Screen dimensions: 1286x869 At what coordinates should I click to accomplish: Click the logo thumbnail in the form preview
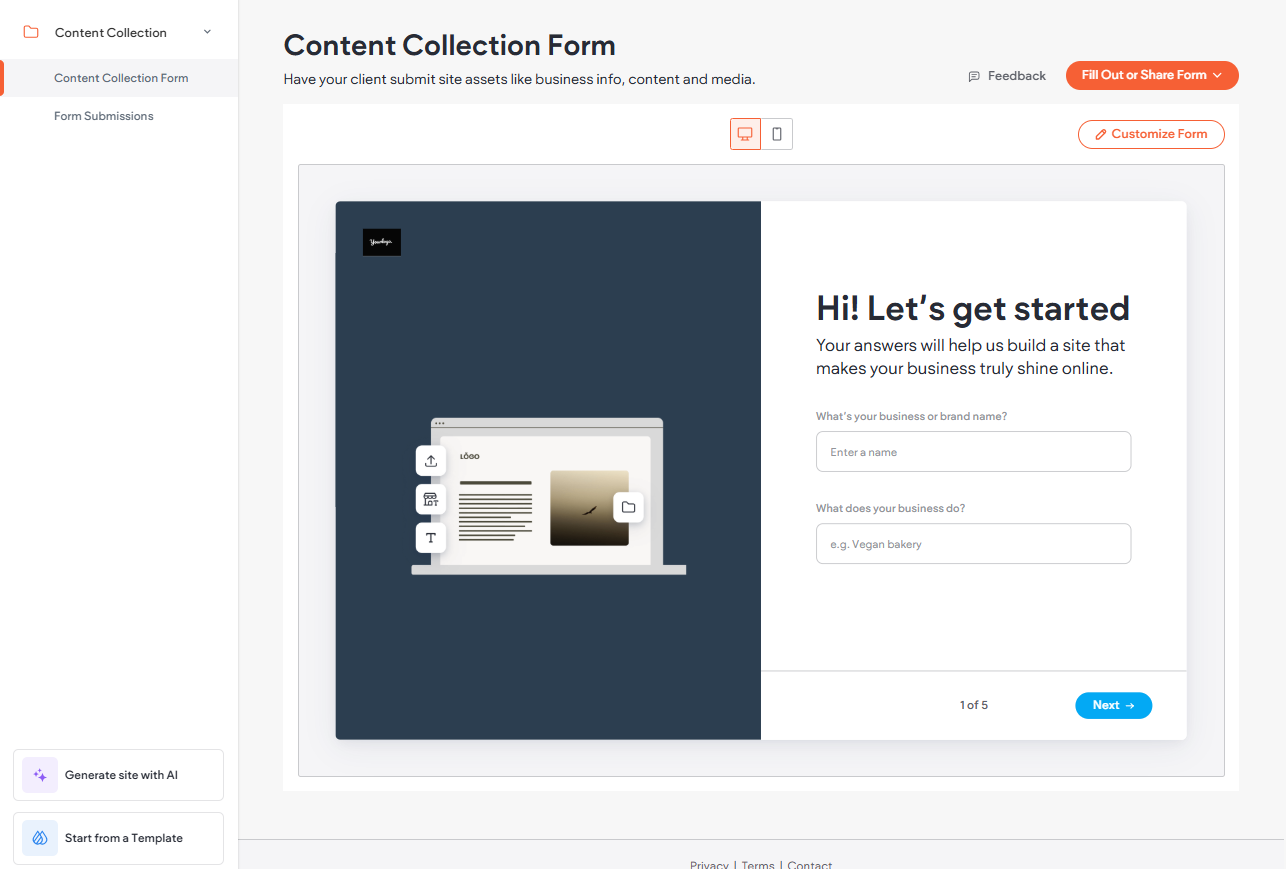[382, 242]
